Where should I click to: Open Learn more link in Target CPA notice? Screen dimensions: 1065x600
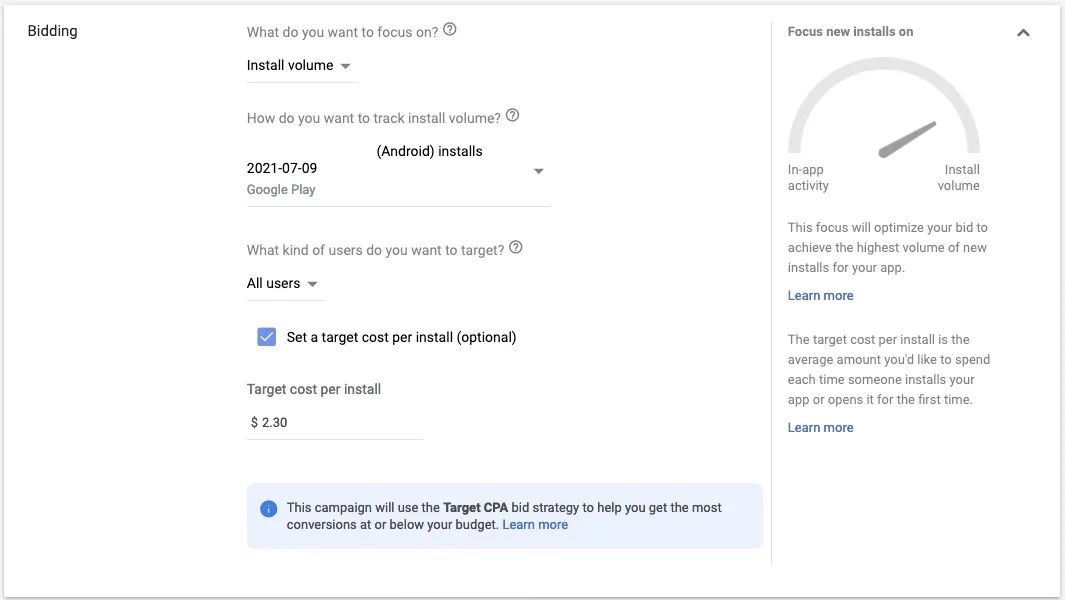click(535, 524)
